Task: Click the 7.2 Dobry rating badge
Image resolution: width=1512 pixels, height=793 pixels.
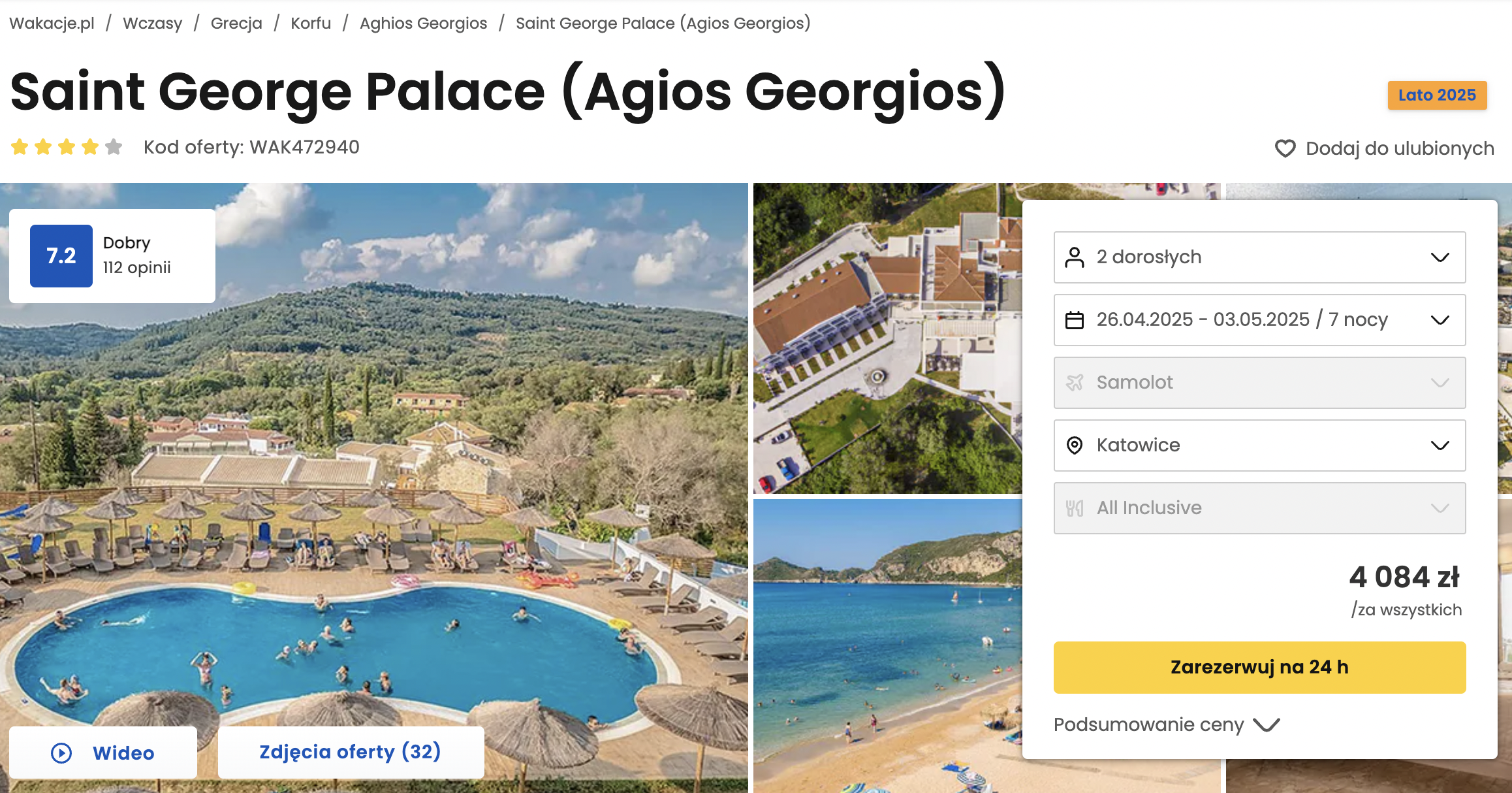Action: pos(112,256)
